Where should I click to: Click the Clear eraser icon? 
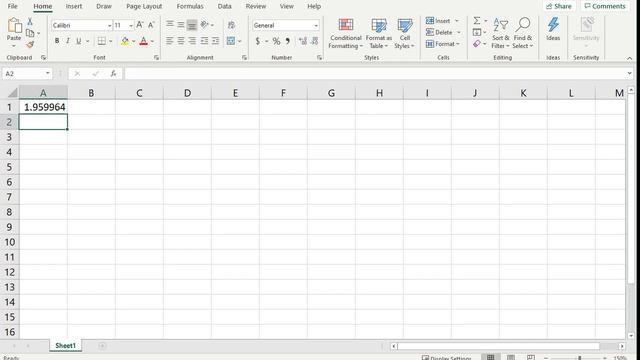(477, 44)
